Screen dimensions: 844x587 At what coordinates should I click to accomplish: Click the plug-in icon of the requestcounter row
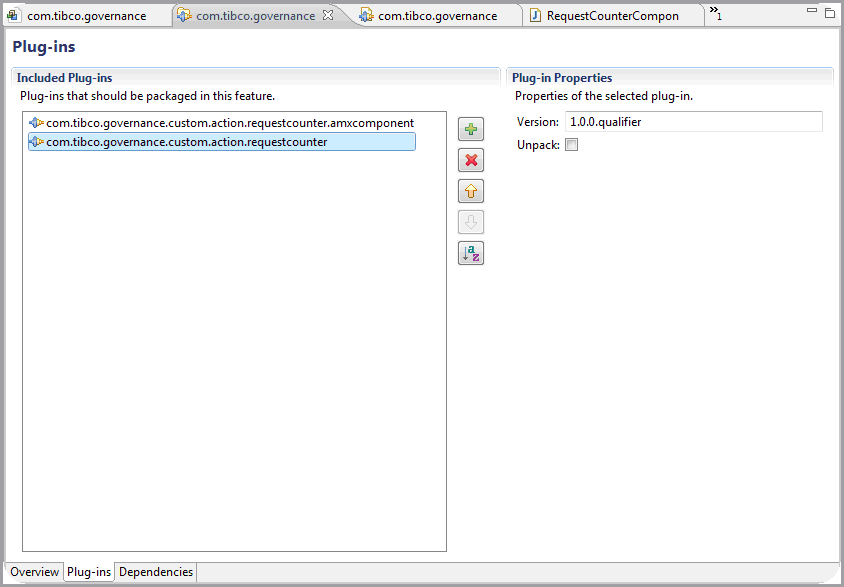click(37, 142)
